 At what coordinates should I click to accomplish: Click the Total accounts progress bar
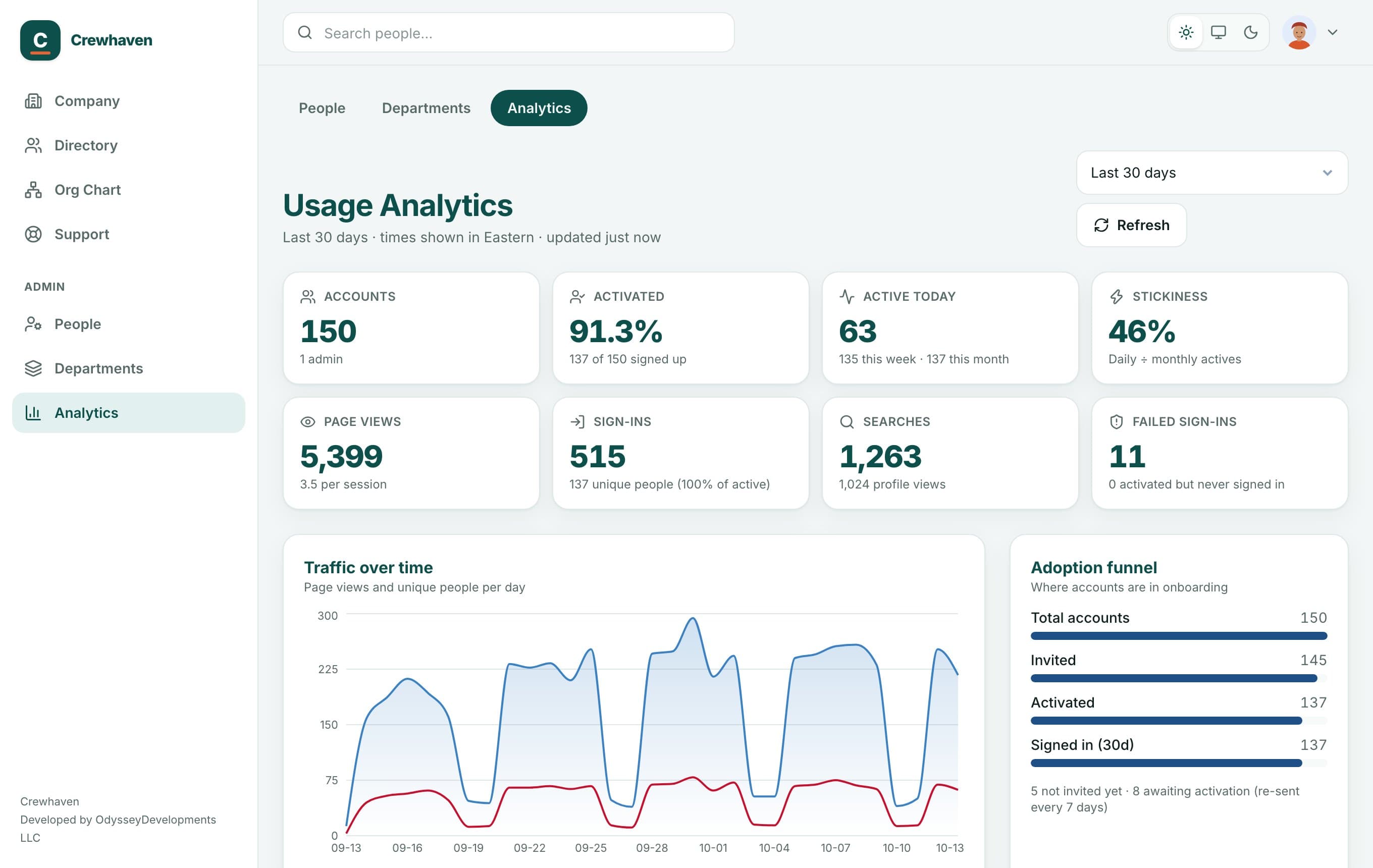coord(1179,636)
